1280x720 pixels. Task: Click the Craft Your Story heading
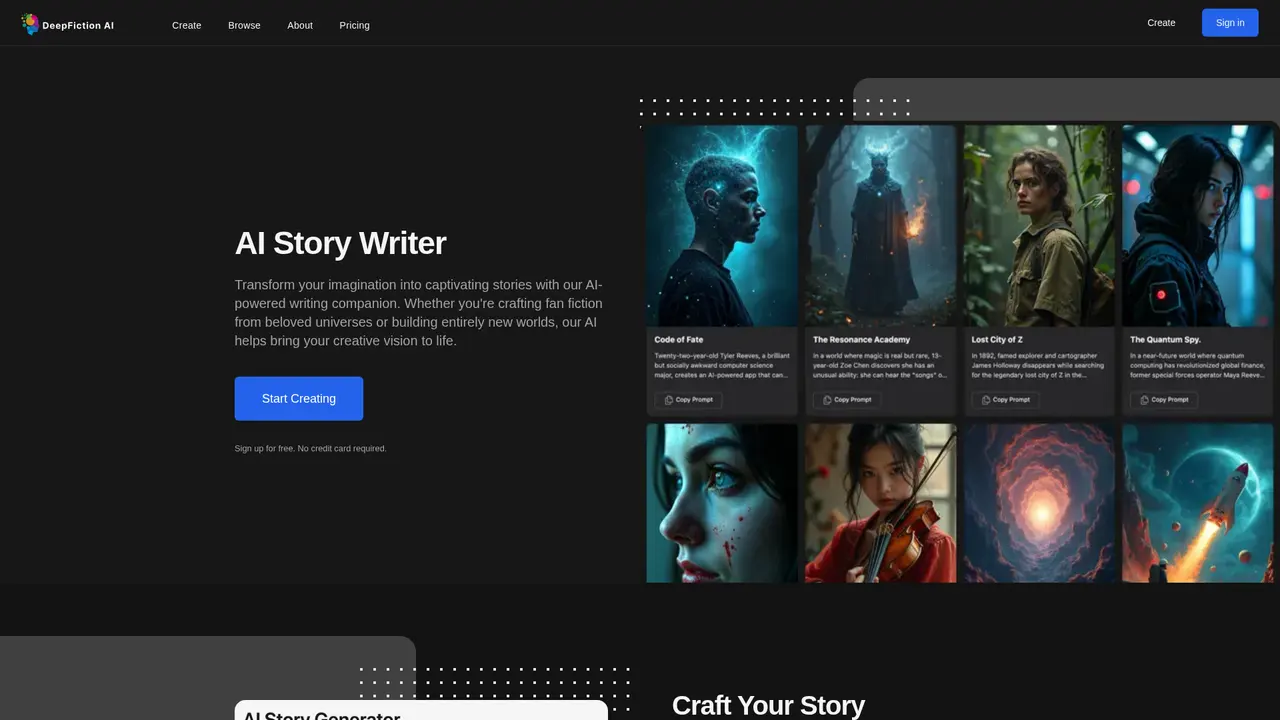[768, 705]
